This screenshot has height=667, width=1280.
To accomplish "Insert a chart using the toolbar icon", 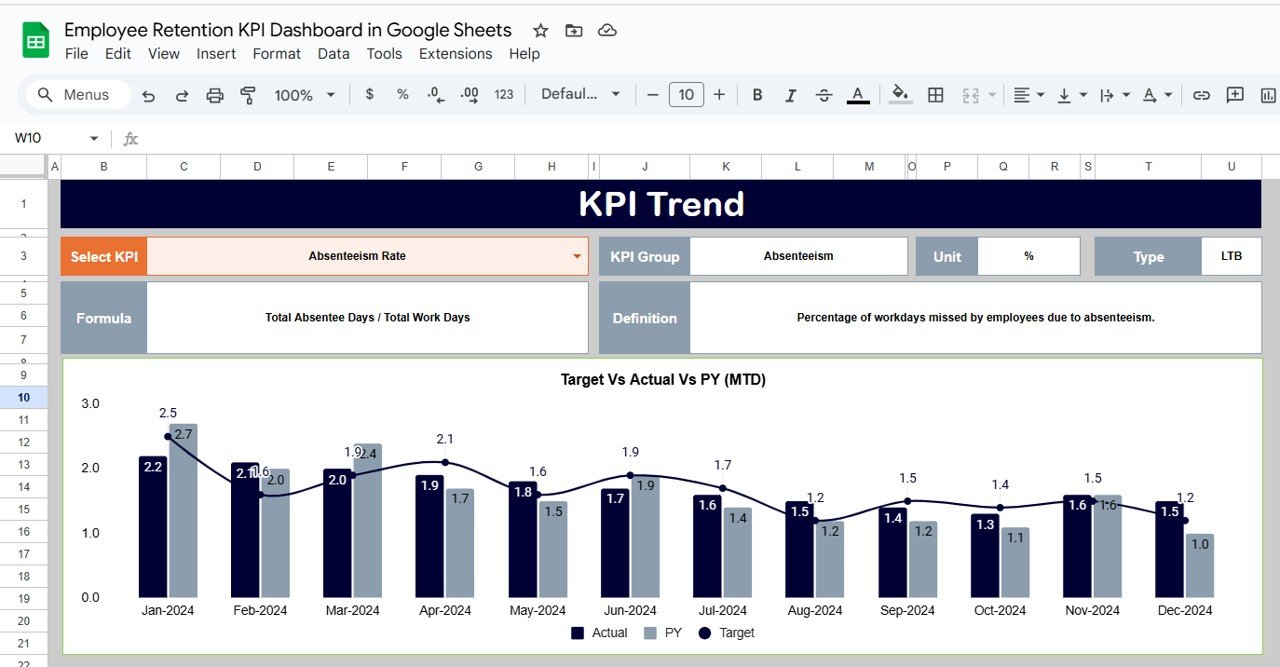I will (x=1267, y=94).
